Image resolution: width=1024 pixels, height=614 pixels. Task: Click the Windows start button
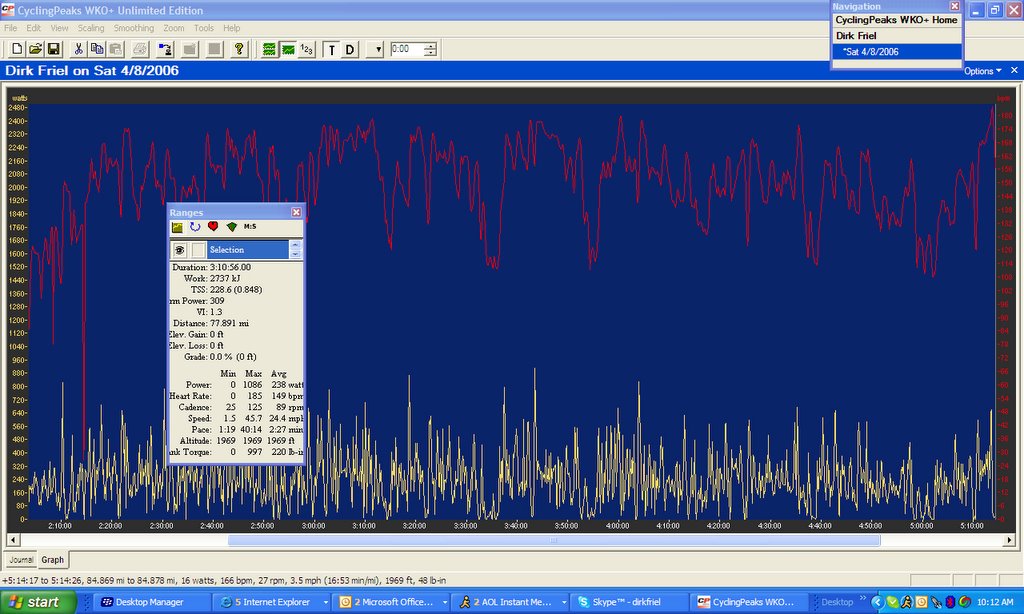pos(37,602)
